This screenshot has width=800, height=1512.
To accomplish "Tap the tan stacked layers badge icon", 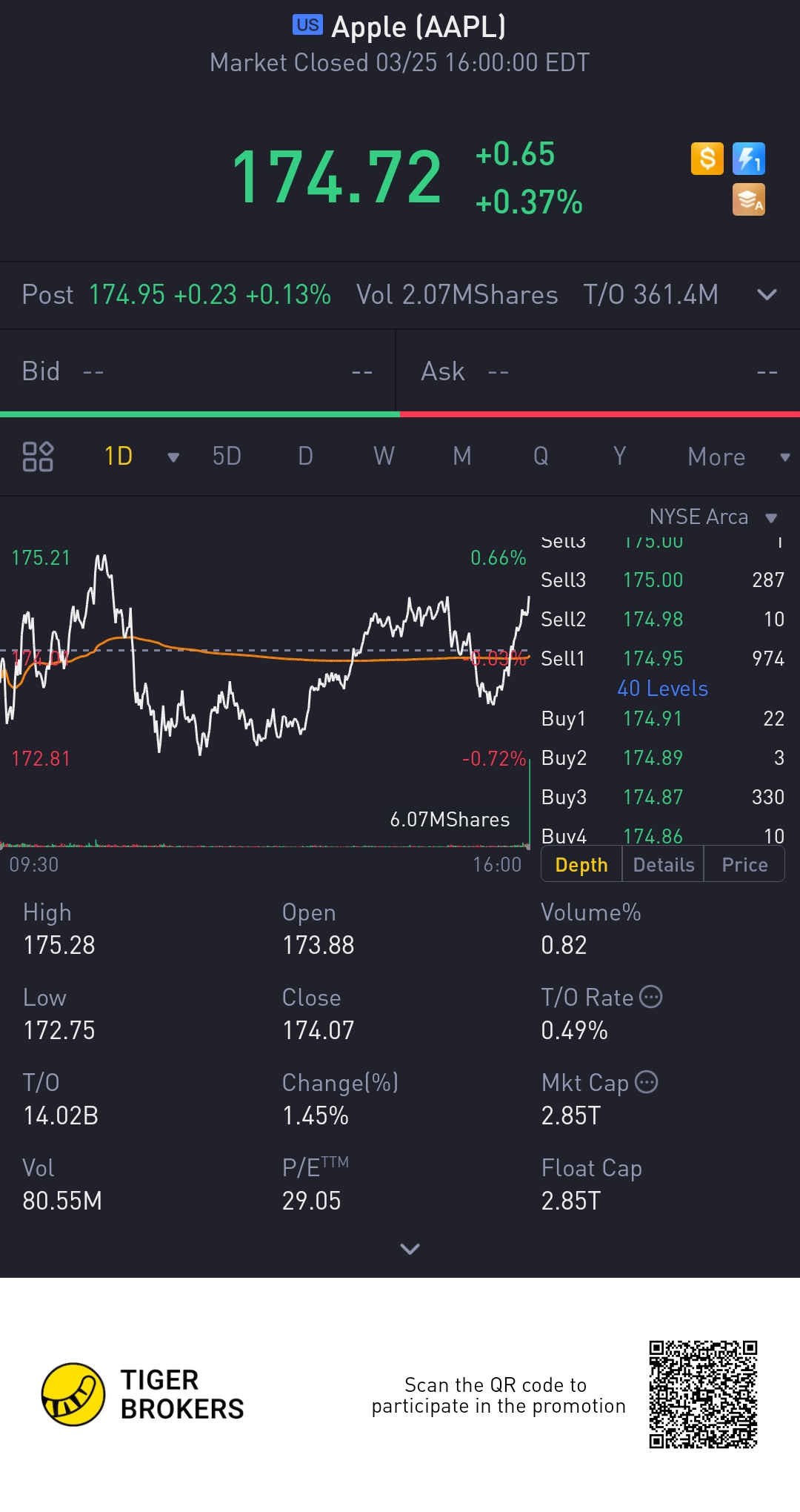I will click(748, 199).
